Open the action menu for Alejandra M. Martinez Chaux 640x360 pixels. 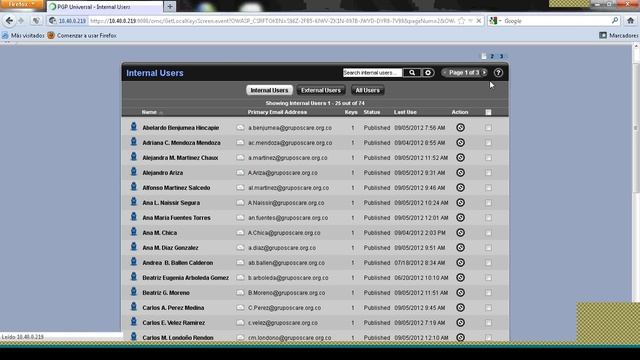460,158
